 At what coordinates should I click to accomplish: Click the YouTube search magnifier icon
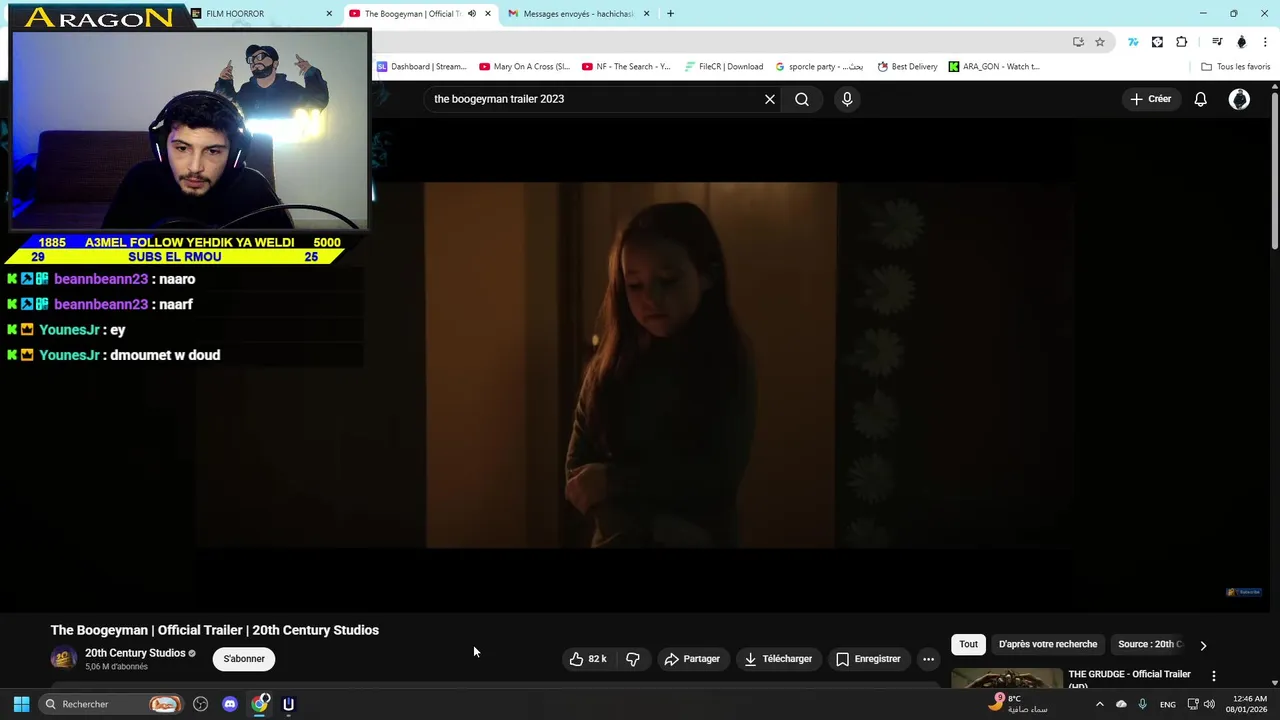pos(802,99)
